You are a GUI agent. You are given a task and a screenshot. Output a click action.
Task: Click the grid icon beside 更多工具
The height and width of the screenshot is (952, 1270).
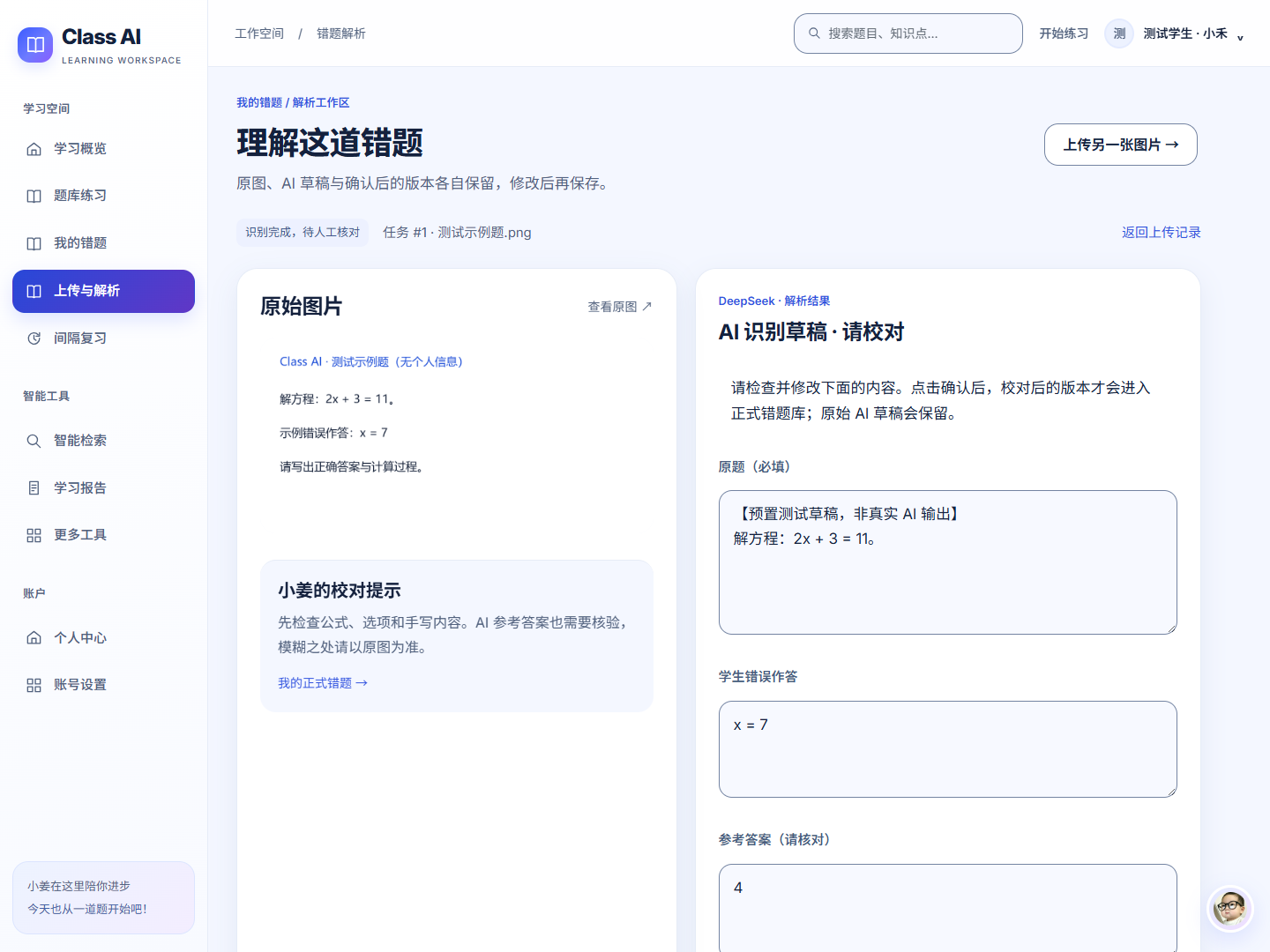(34, 535)
